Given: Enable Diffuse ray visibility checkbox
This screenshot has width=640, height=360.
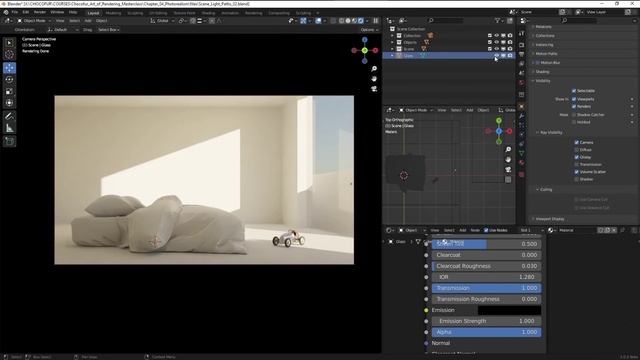Looking at the screenshot, I should tap(576, 150).
